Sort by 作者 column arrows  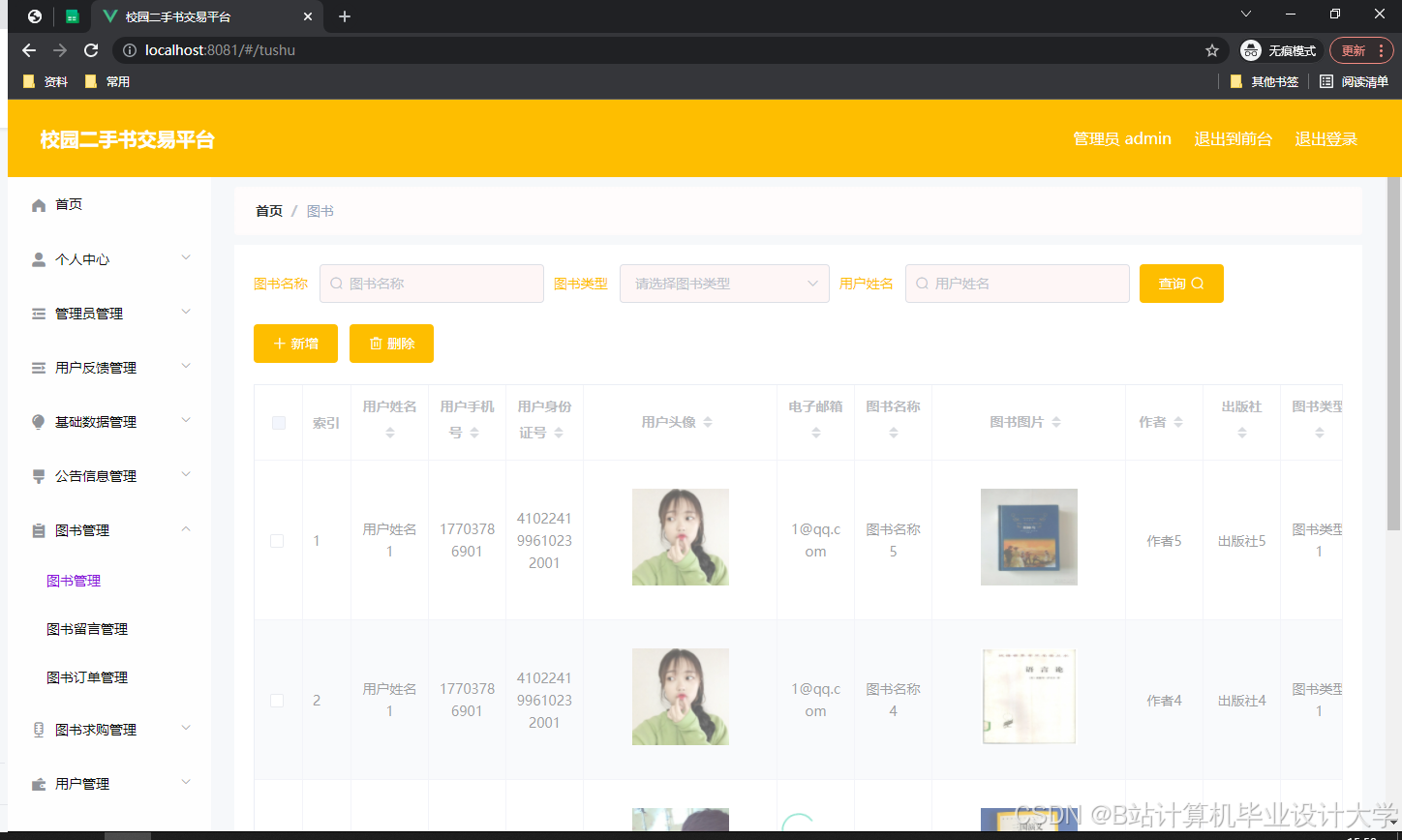[1178, 422]
